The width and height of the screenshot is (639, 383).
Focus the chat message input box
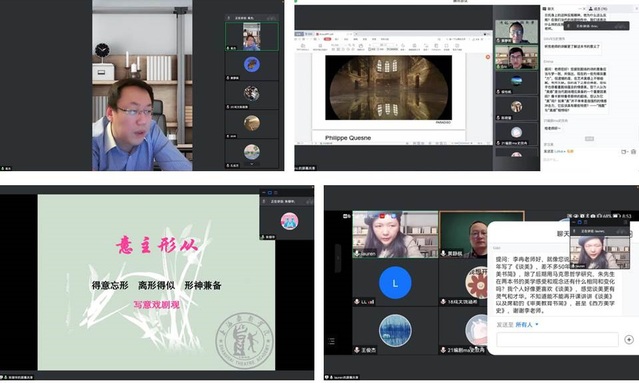pos(557,339)
